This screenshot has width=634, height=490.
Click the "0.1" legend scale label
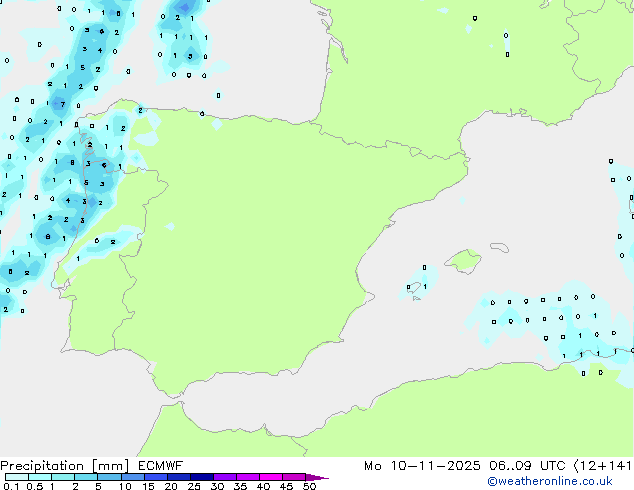point(11,486)
